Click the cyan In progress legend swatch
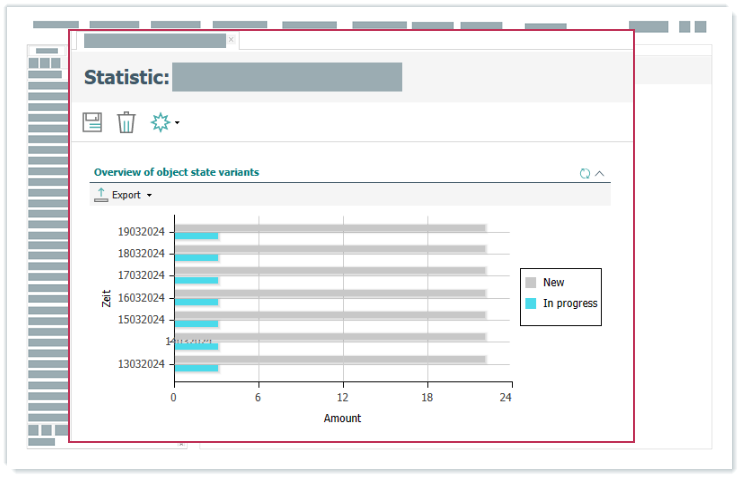 tap(530, 303)
